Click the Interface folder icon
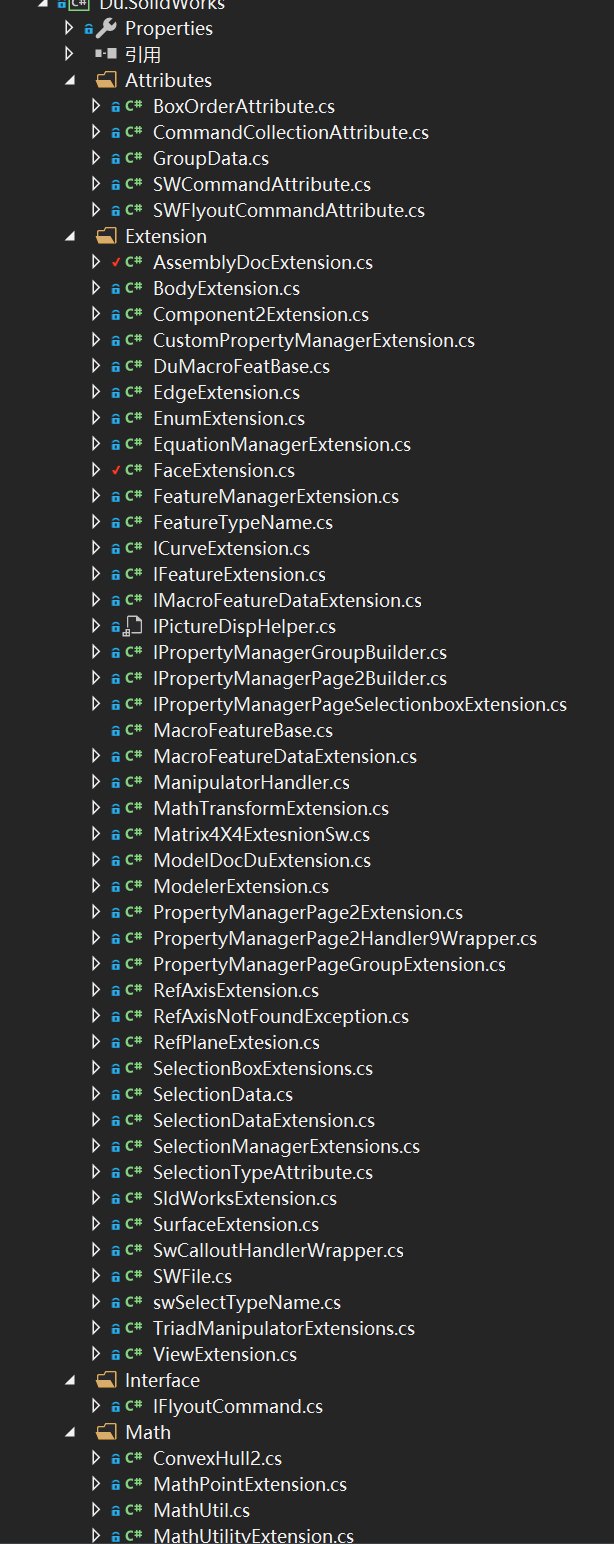 coord(106,1380)
